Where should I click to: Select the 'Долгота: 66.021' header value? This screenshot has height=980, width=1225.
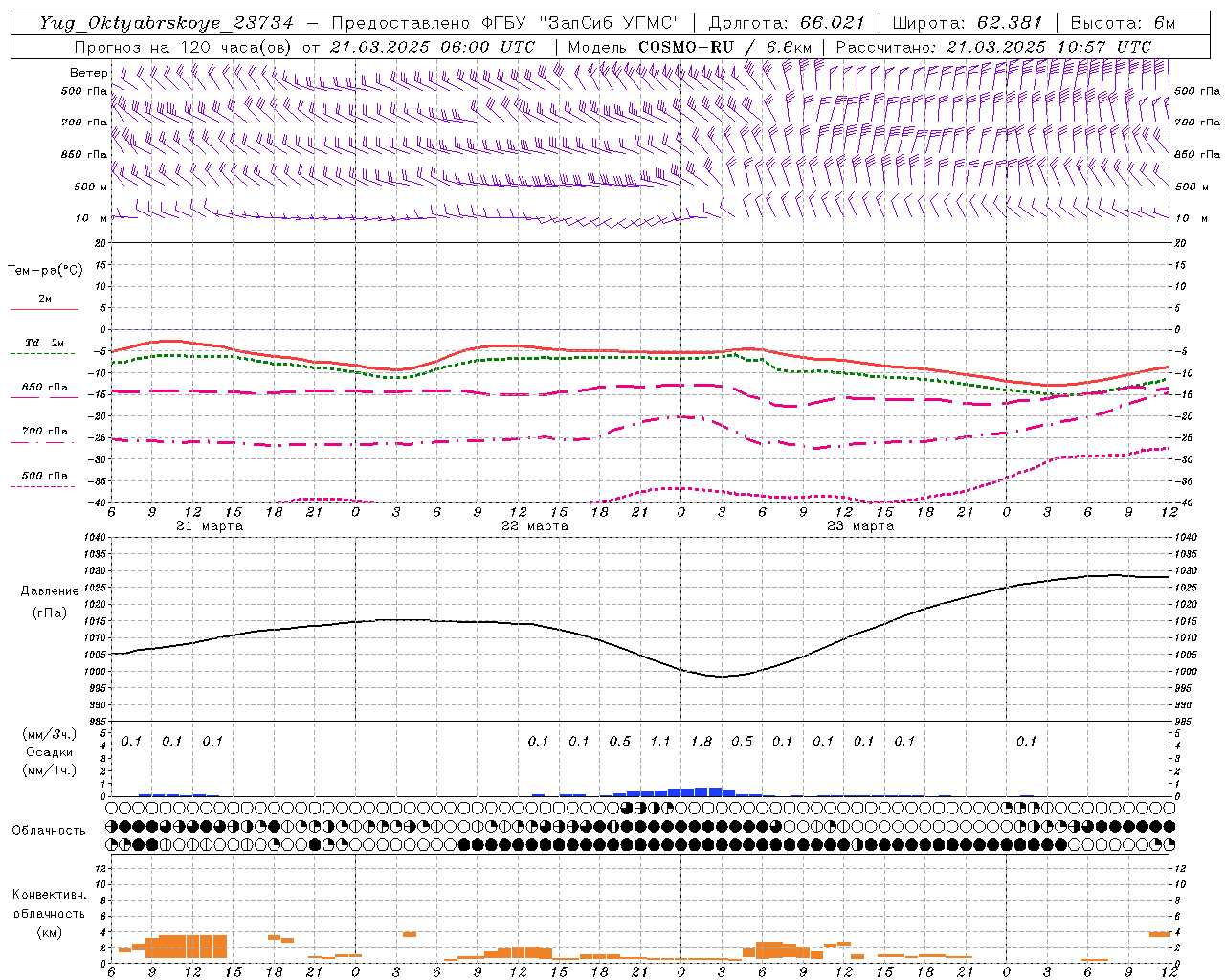[x=787, y=23]
